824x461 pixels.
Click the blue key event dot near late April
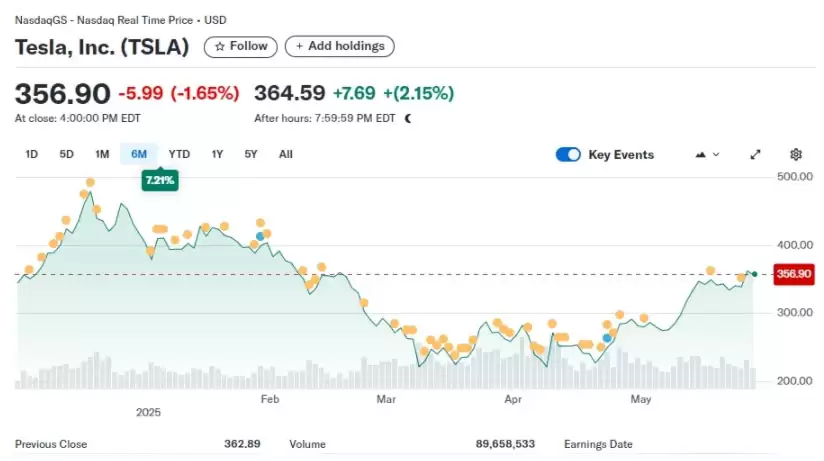(607, 338)
